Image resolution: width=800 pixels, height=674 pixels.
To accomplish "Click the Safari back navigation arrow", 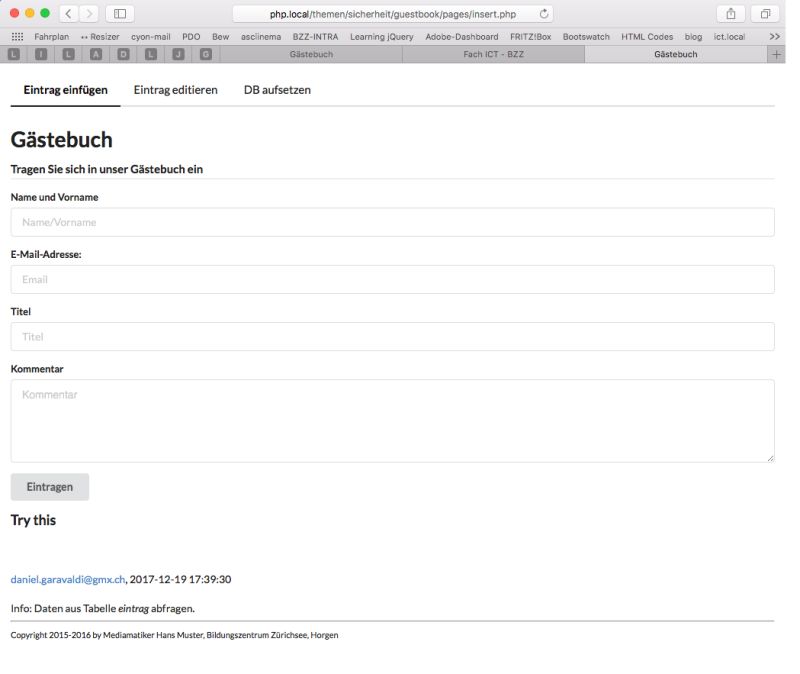I will tap(66, 15).
